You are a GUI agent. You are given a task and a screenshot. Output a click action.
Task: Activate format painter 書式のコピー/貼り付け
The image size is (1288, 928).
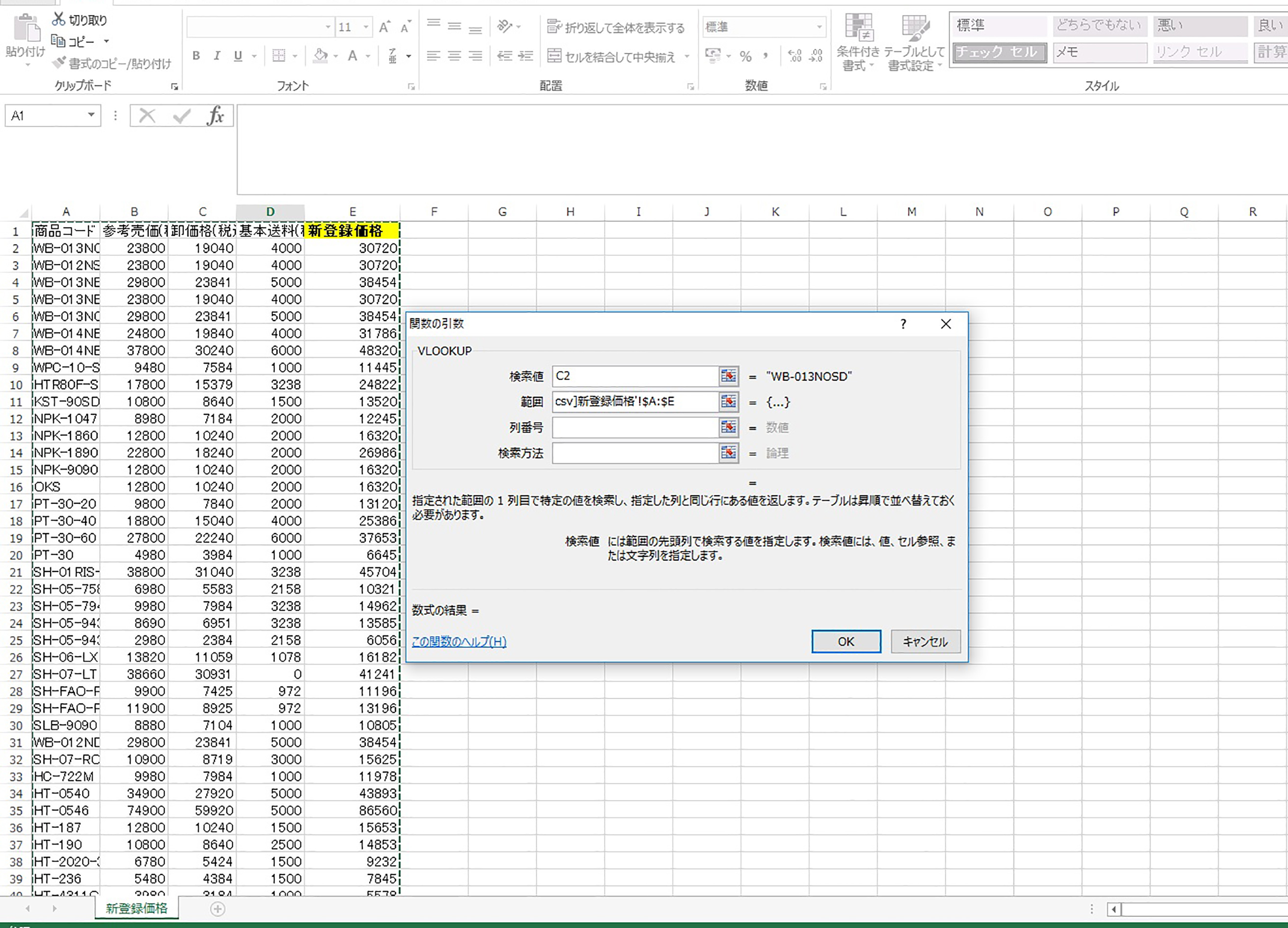(x=111, y=63)
